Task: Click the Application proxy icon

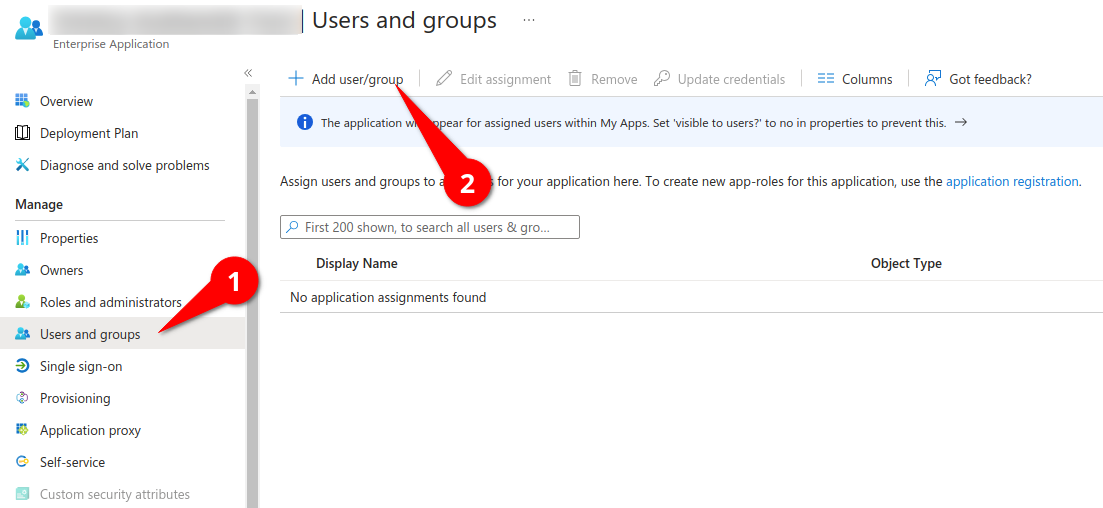Action: (22, 430)
